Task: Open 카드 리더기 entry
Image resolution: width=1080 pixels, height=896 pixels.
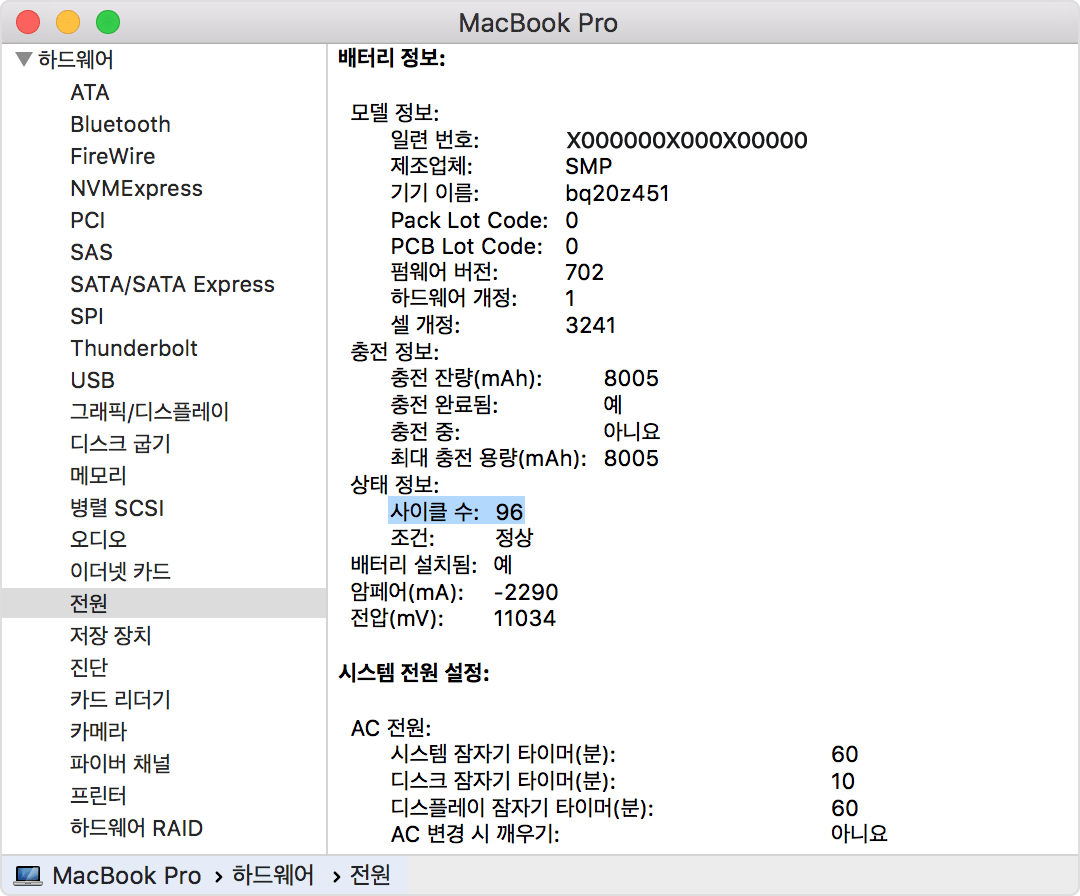Action: (x=121, y=700)
